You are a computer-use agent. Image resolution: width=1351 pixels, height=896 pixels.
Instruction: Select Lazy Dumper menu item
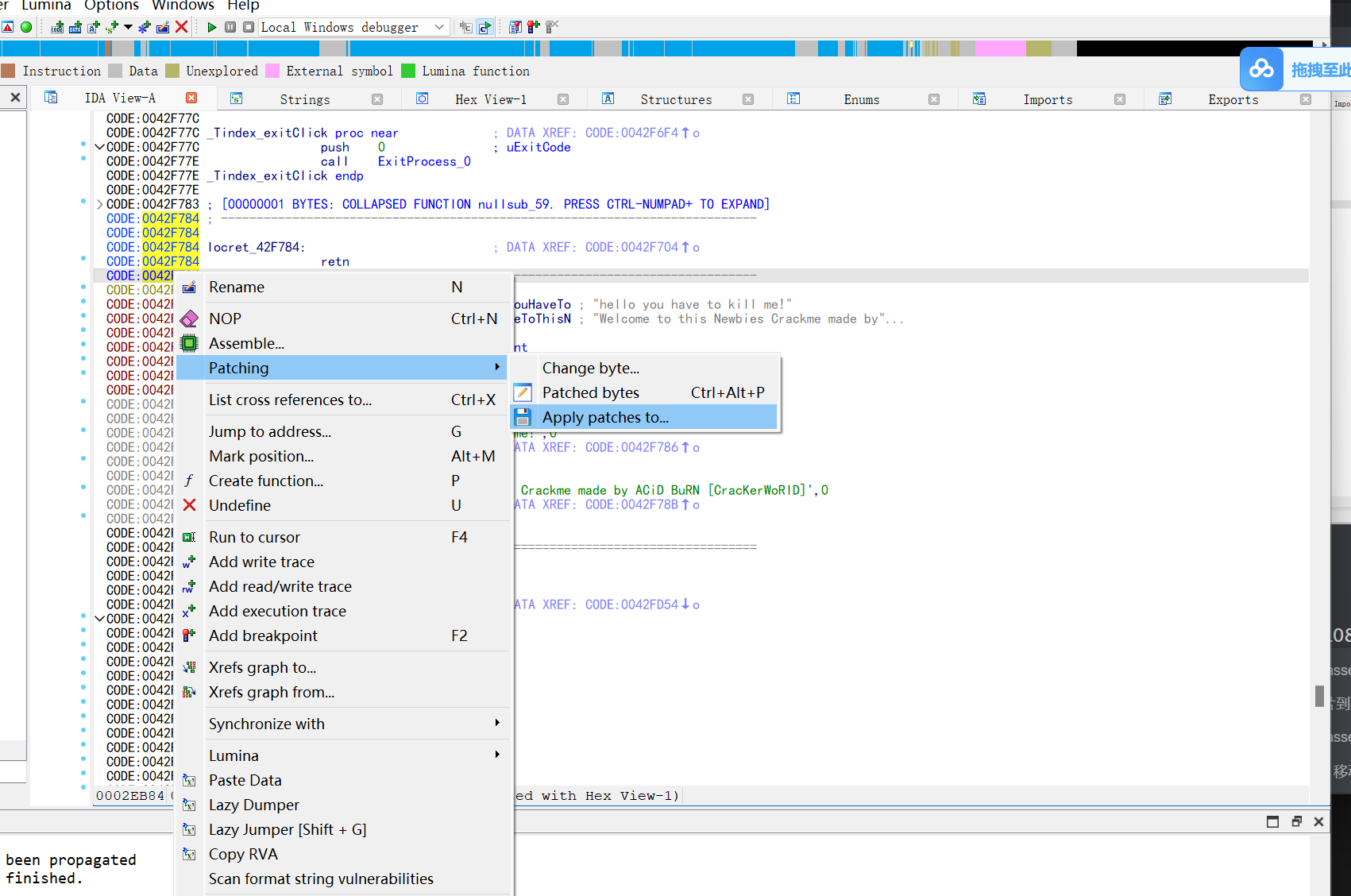343,805
